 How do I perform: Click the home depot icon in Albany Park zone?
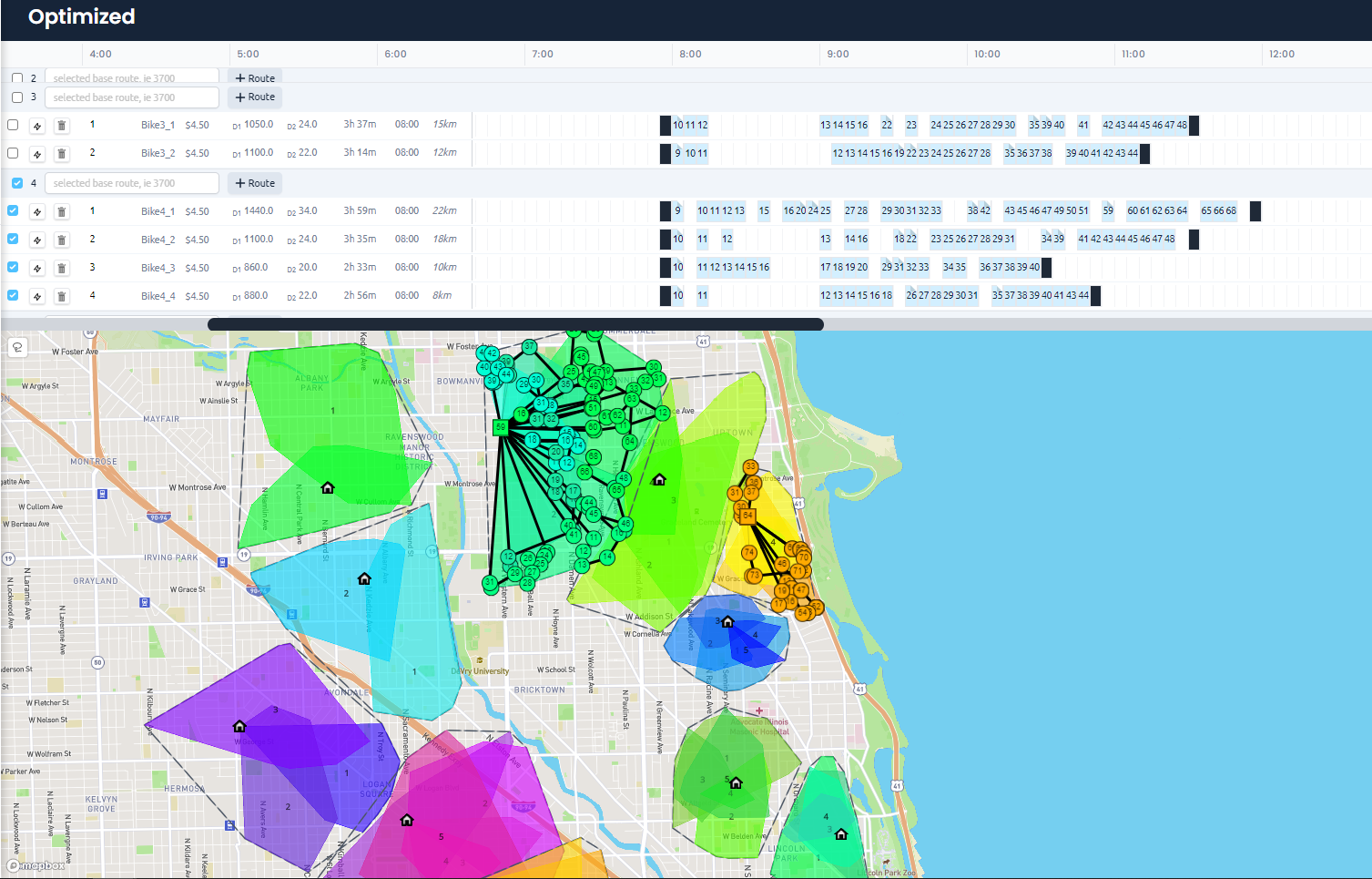tap(328, 488)
